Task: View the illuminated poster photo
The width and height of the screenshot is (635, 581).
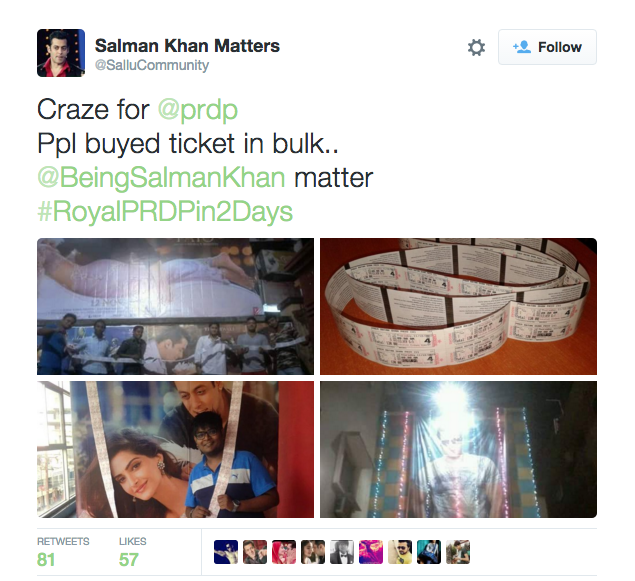Action: pyautogui.click(x=458, y=449)
